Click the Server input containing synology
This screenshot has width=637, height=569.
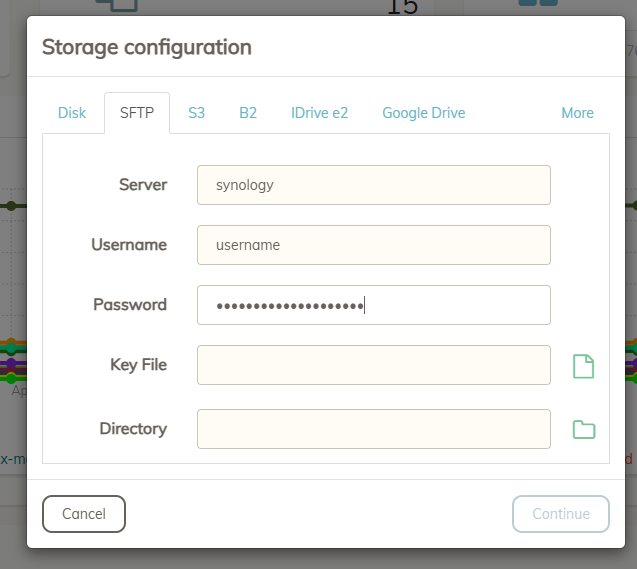click(x=373, y=185)
